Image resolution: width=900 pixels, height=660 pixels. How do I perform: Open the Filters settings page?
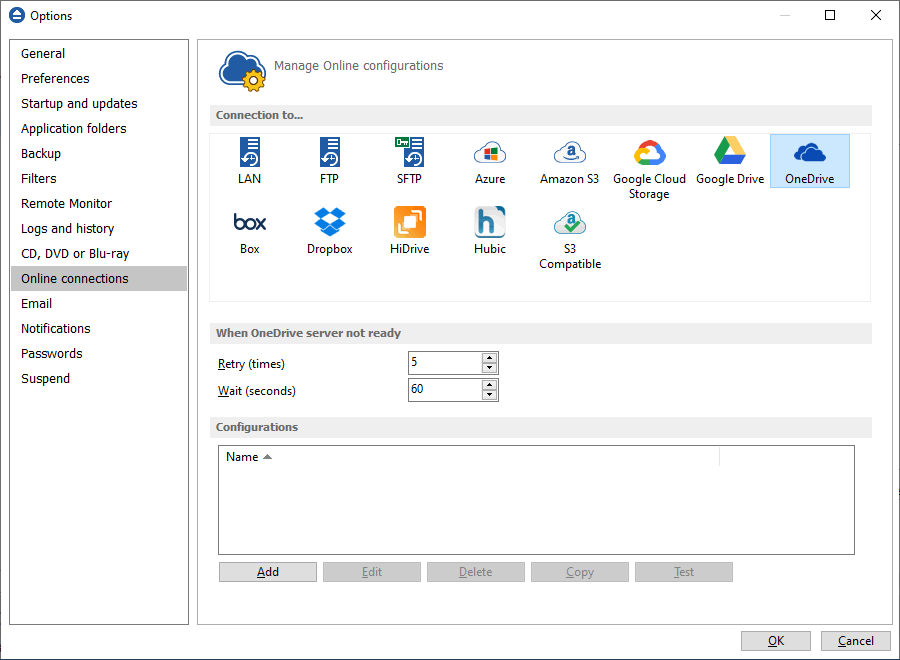(99, 178)
